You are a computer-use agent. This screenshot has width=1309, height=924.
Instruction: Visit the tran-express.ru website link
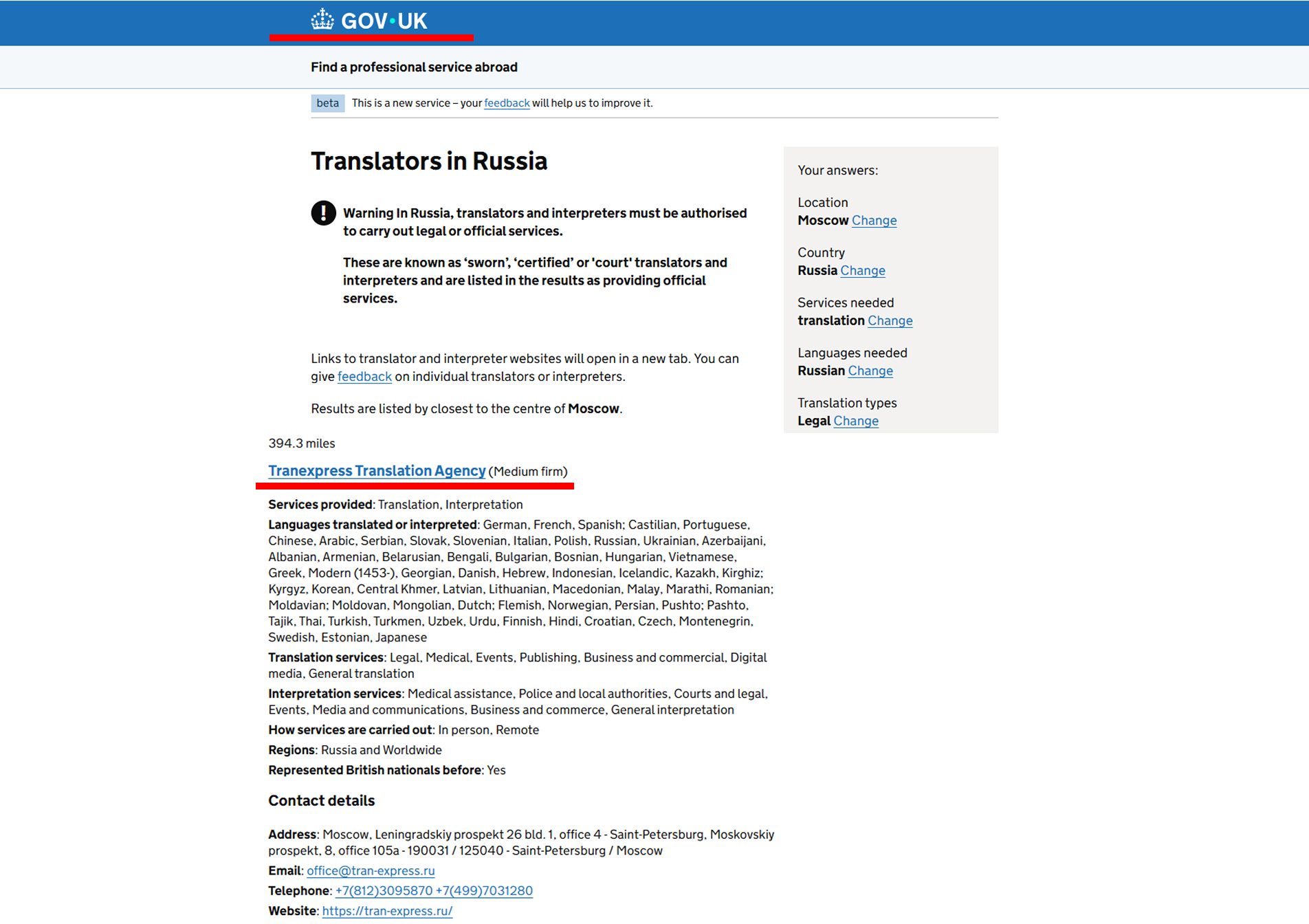pyautogui.click(x=387, y=911)
